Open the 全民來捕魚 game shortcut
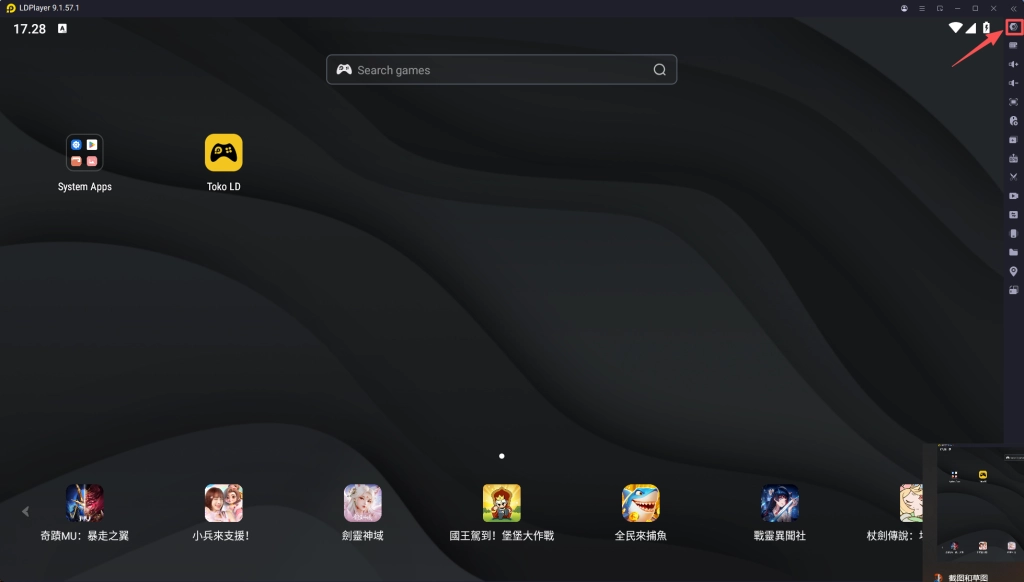 click(640, 503)
